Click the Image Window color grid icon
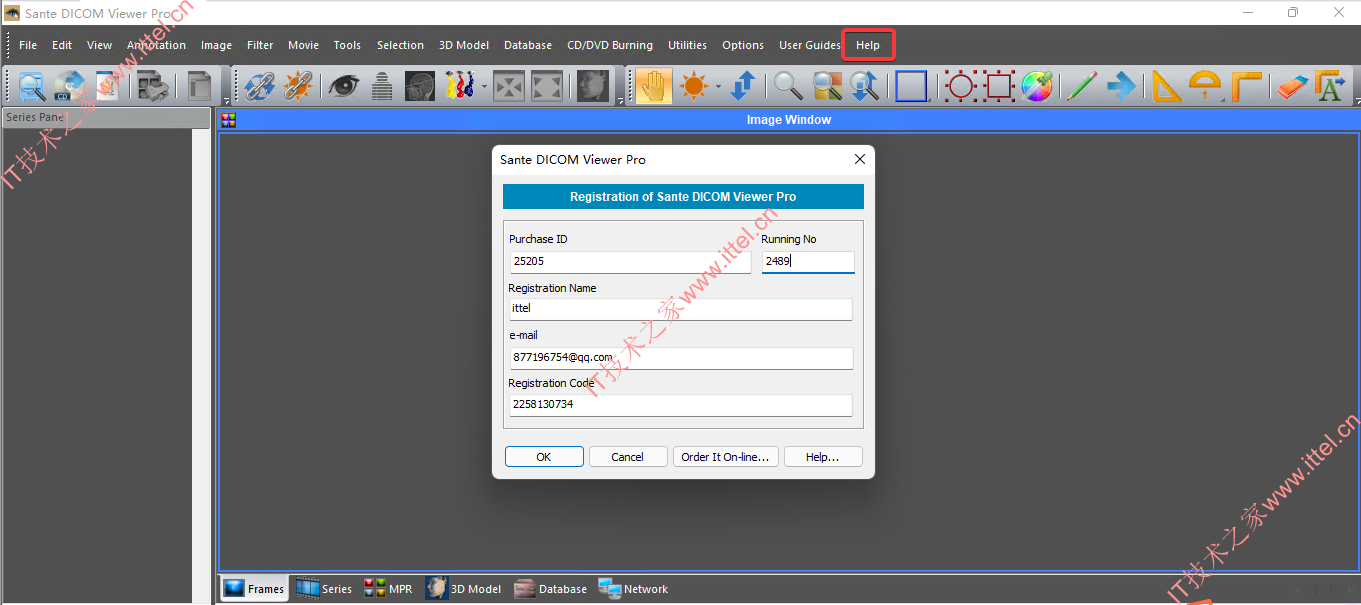 [x=229, y=120]
